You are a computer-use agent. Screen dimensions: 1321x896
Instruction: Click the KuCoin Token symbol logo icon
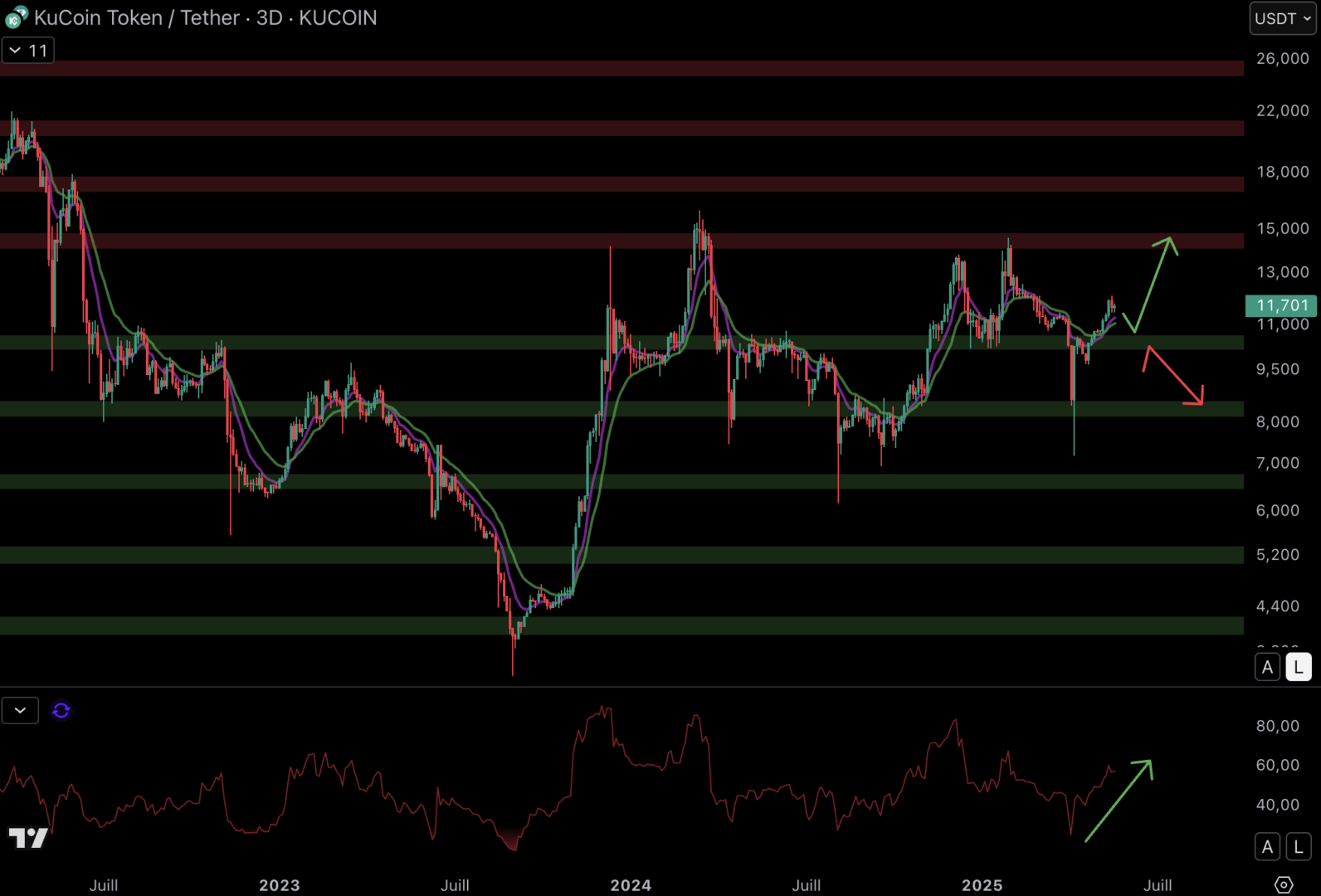click(16, 17)
